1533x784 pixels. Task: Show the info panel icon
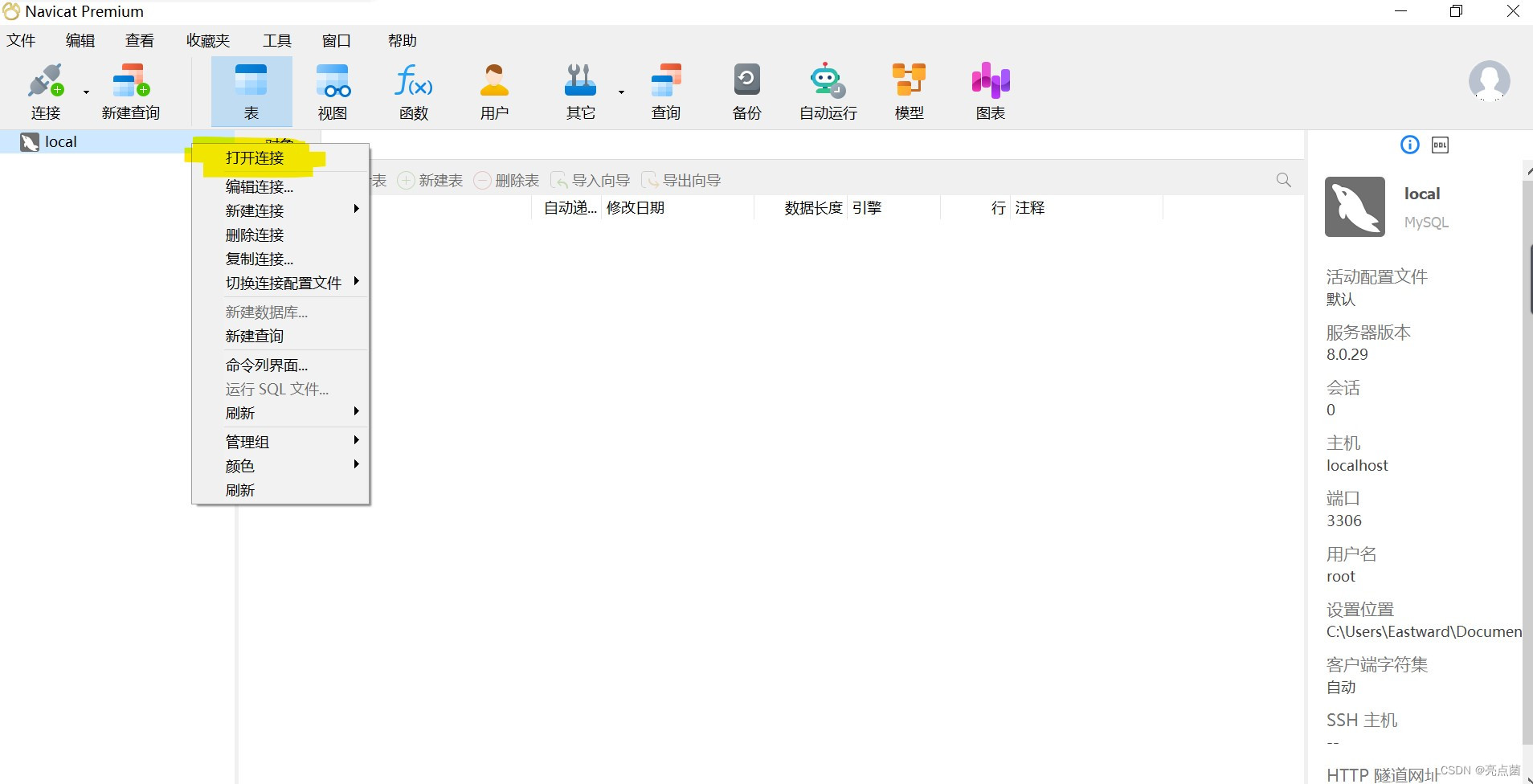click(1410, 145)
